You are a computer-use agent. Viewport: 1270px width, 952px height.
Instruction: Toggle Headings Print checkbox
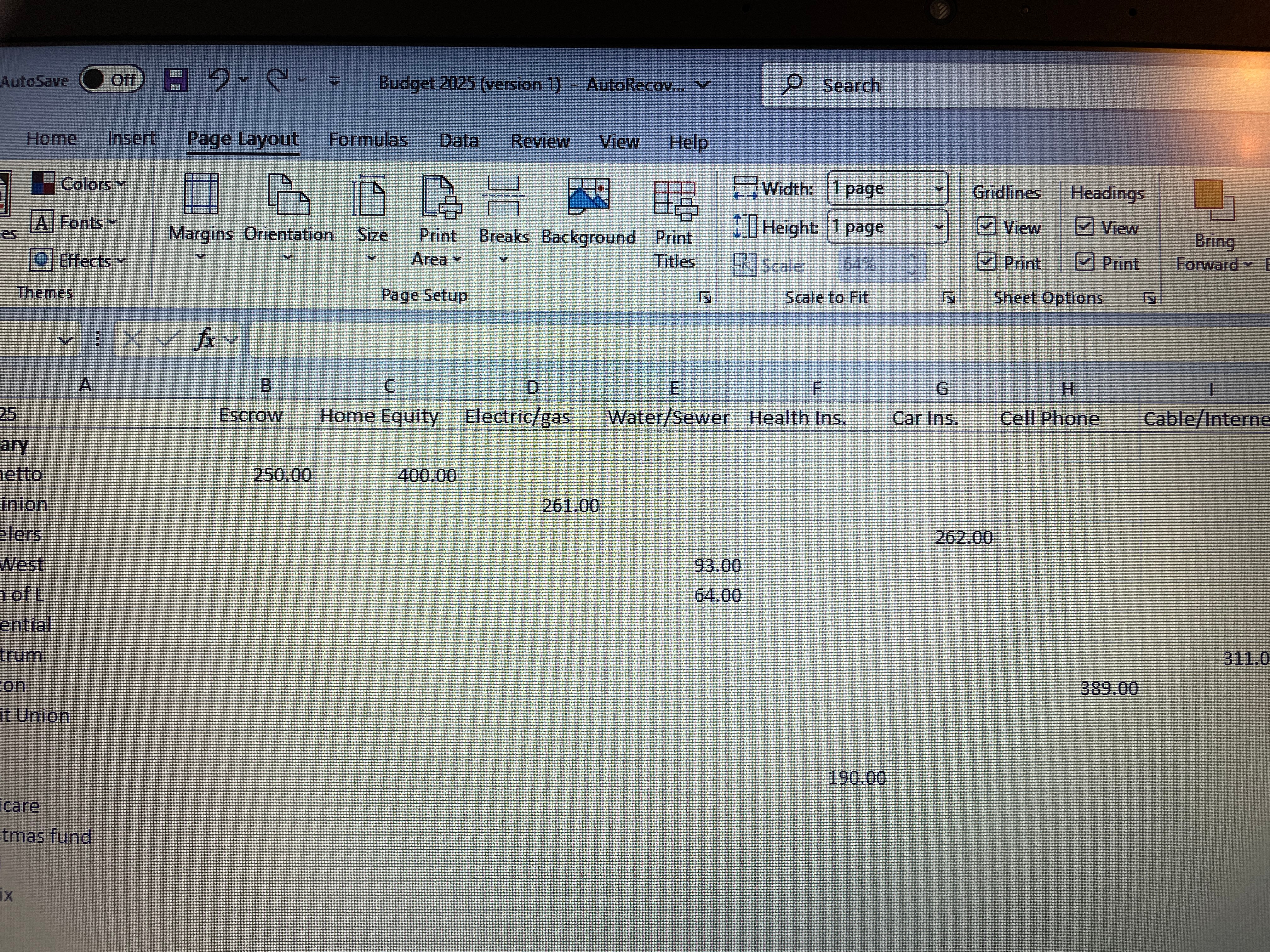pos(1084,262)
